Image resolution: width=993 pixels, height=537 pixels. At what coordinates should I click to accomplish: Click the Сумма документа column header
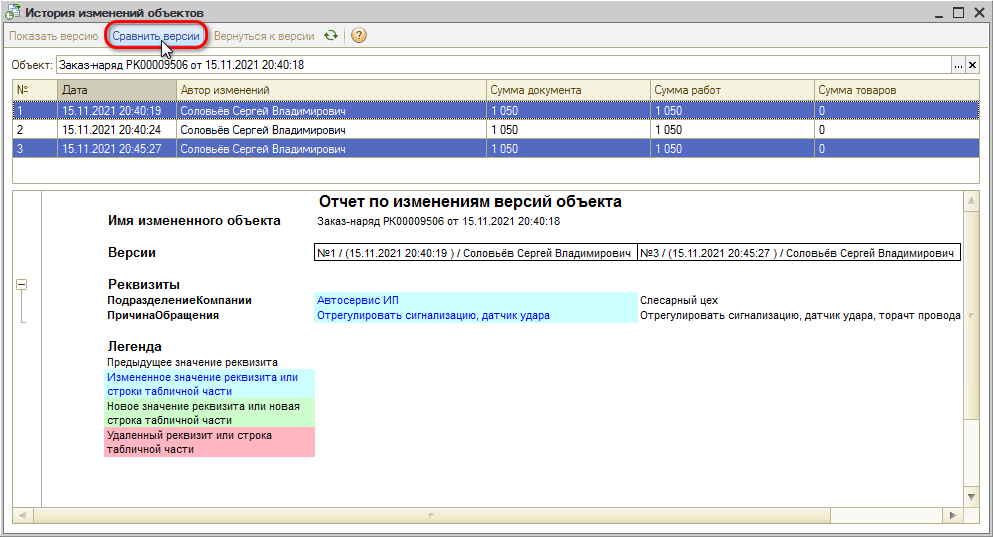coord(566,90)
